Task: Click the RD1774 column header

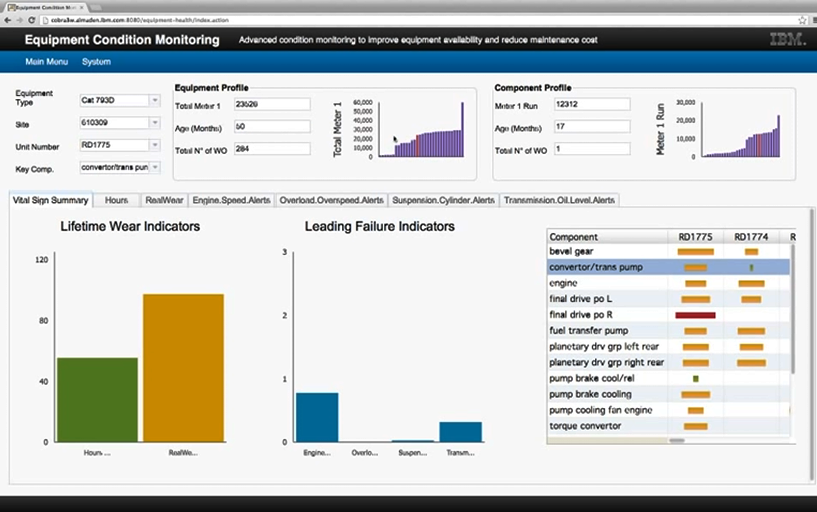Action: (751, 236)
